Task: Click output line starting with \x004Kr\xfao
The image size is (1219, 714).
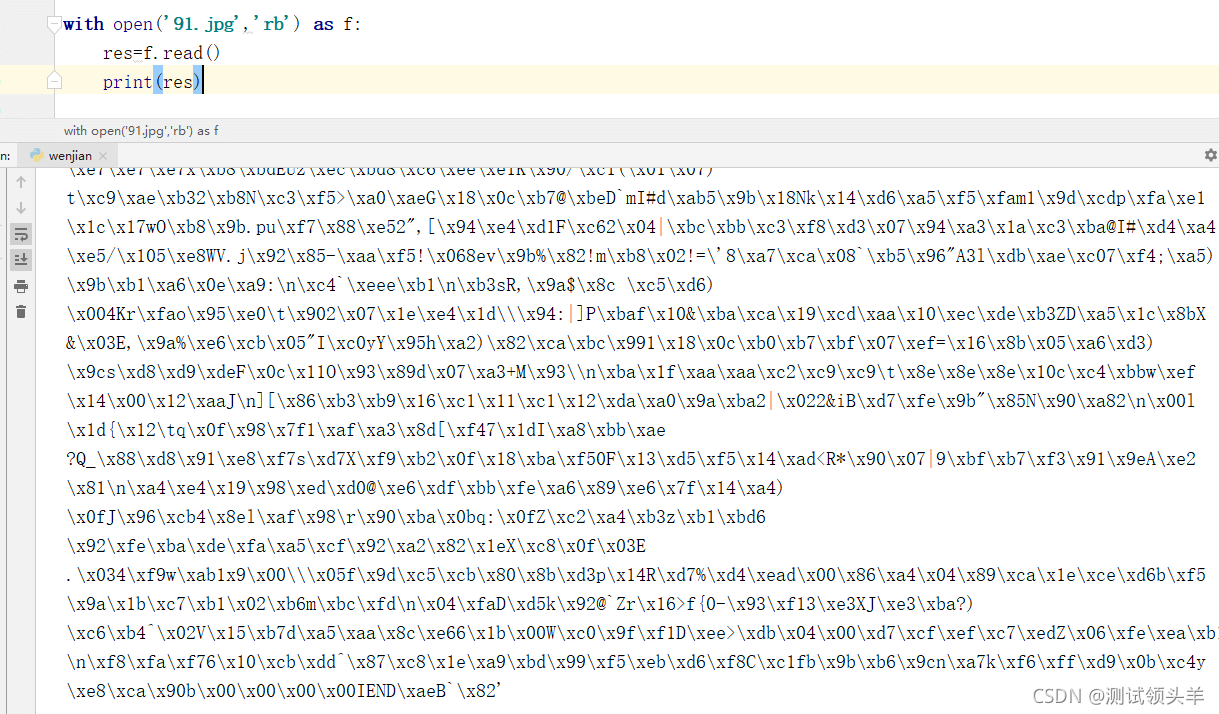Action: (636, 314)
